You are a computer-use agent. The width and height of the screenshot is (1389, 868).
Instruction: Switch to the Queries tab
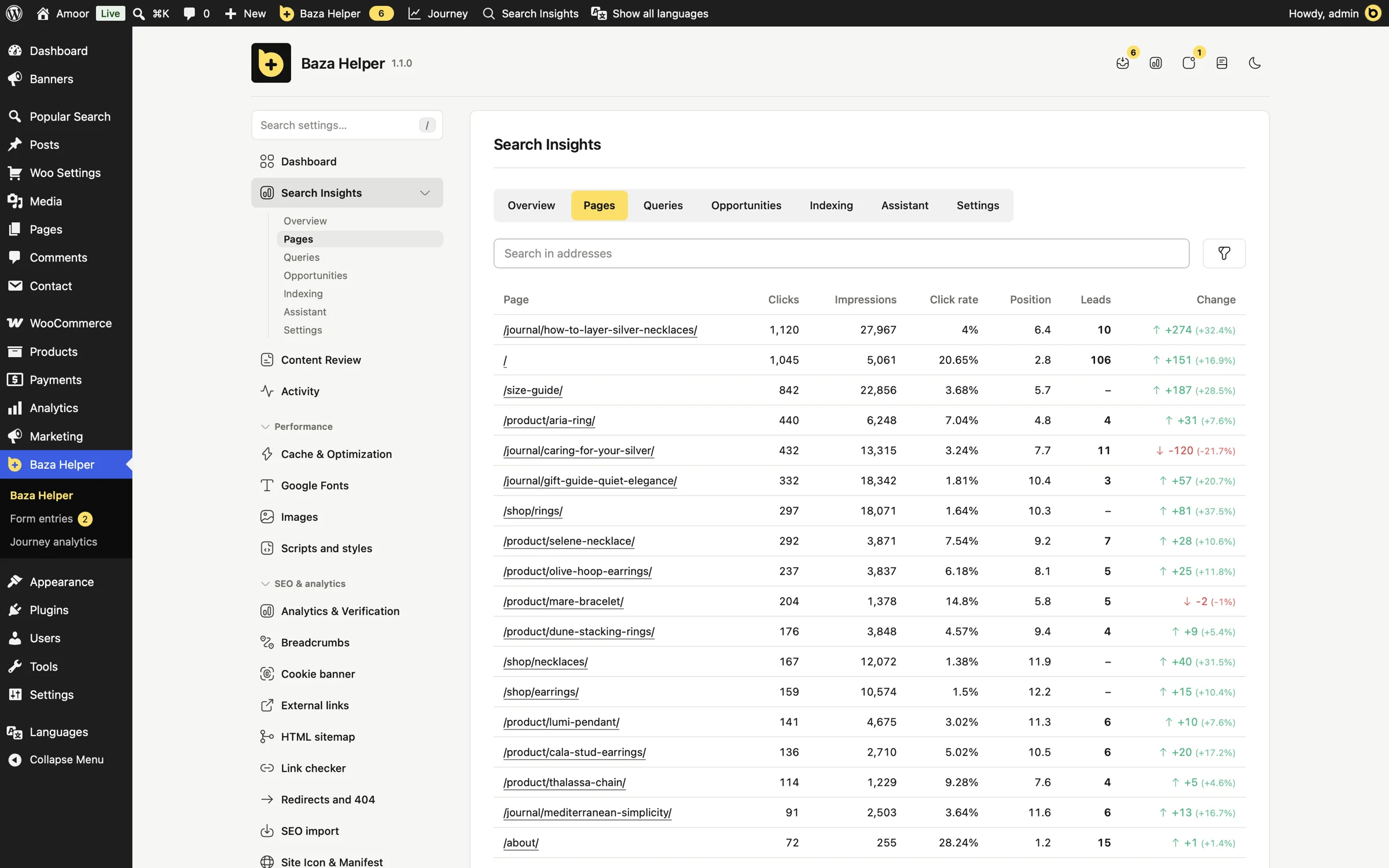point(663,205)
